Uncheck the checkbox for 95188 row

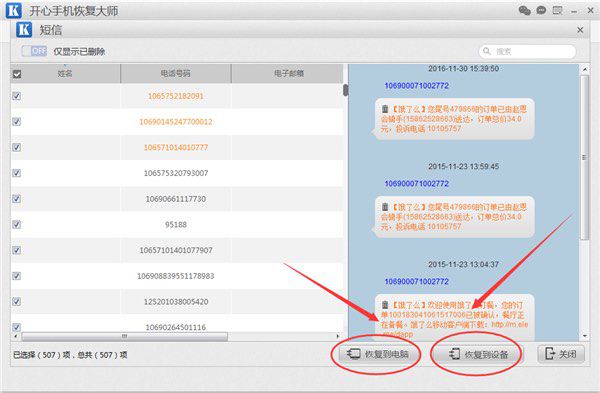16,225
